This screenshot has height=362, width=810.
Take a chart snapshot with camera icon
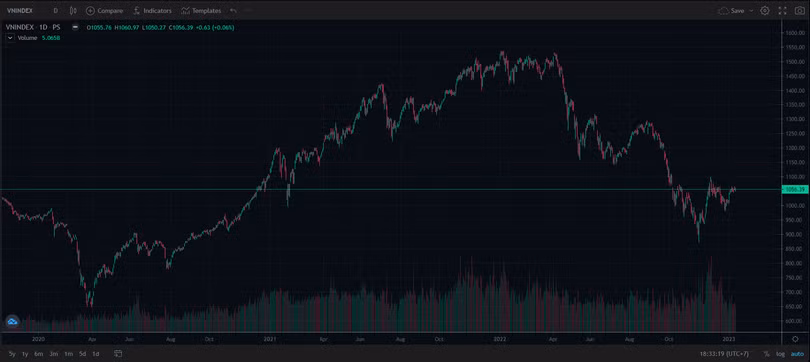click(x=799, y=10)
